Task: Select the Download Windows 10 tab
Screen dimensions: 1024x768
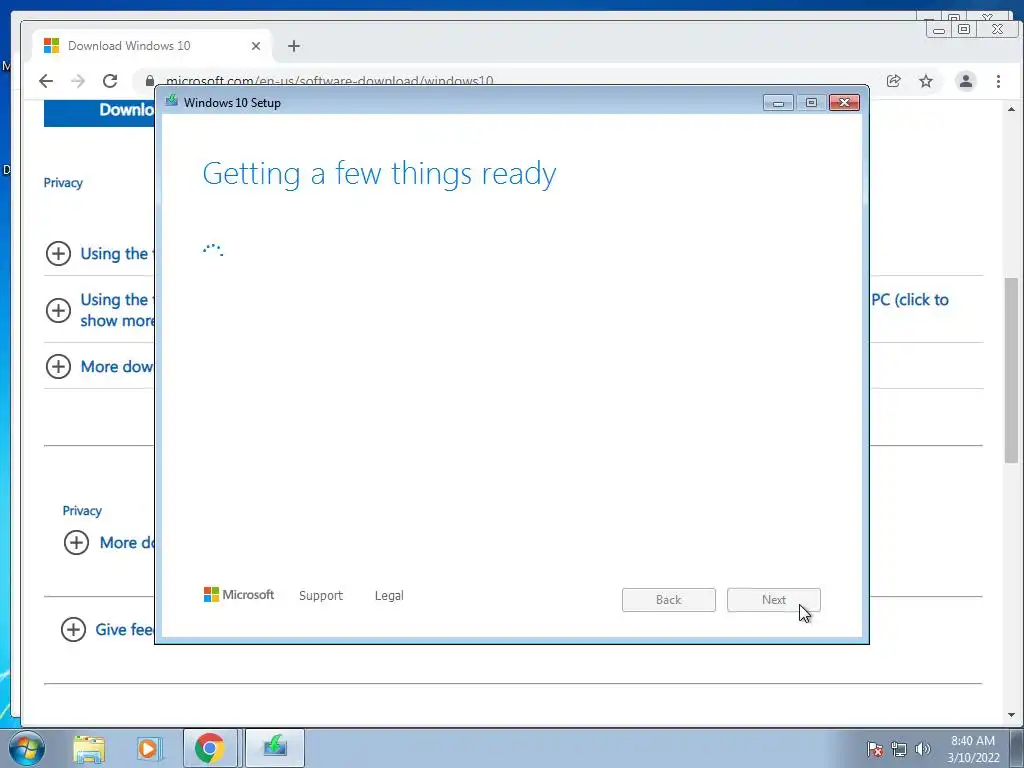Action: pyautogui.click(x=150, y=46)
